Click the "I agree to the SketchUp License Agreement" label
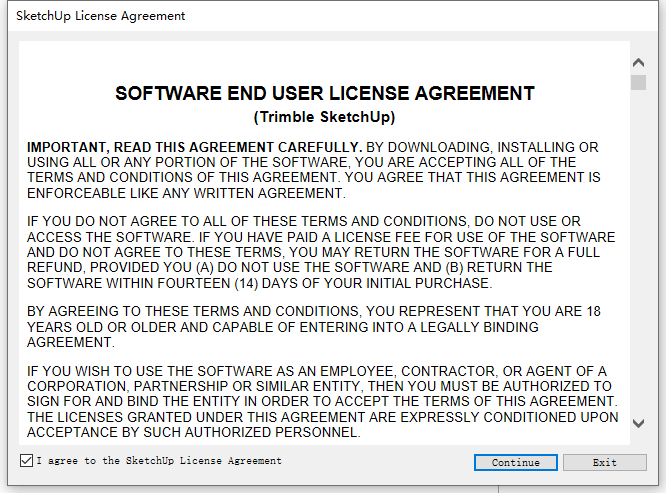Image resolution: width=666 pixels, height=493 pixels. click(159, 461)
